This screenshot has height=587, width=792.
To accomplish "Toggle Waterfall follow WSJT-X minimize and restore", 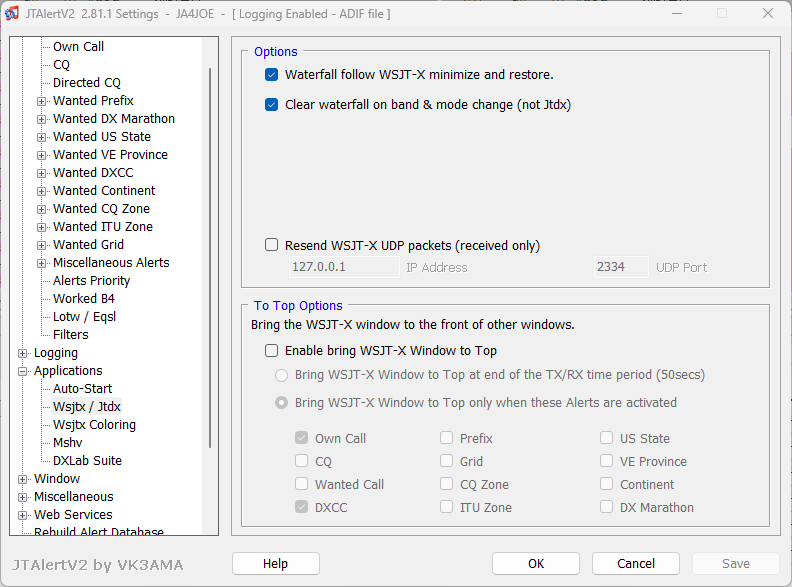I will [271, 75].
